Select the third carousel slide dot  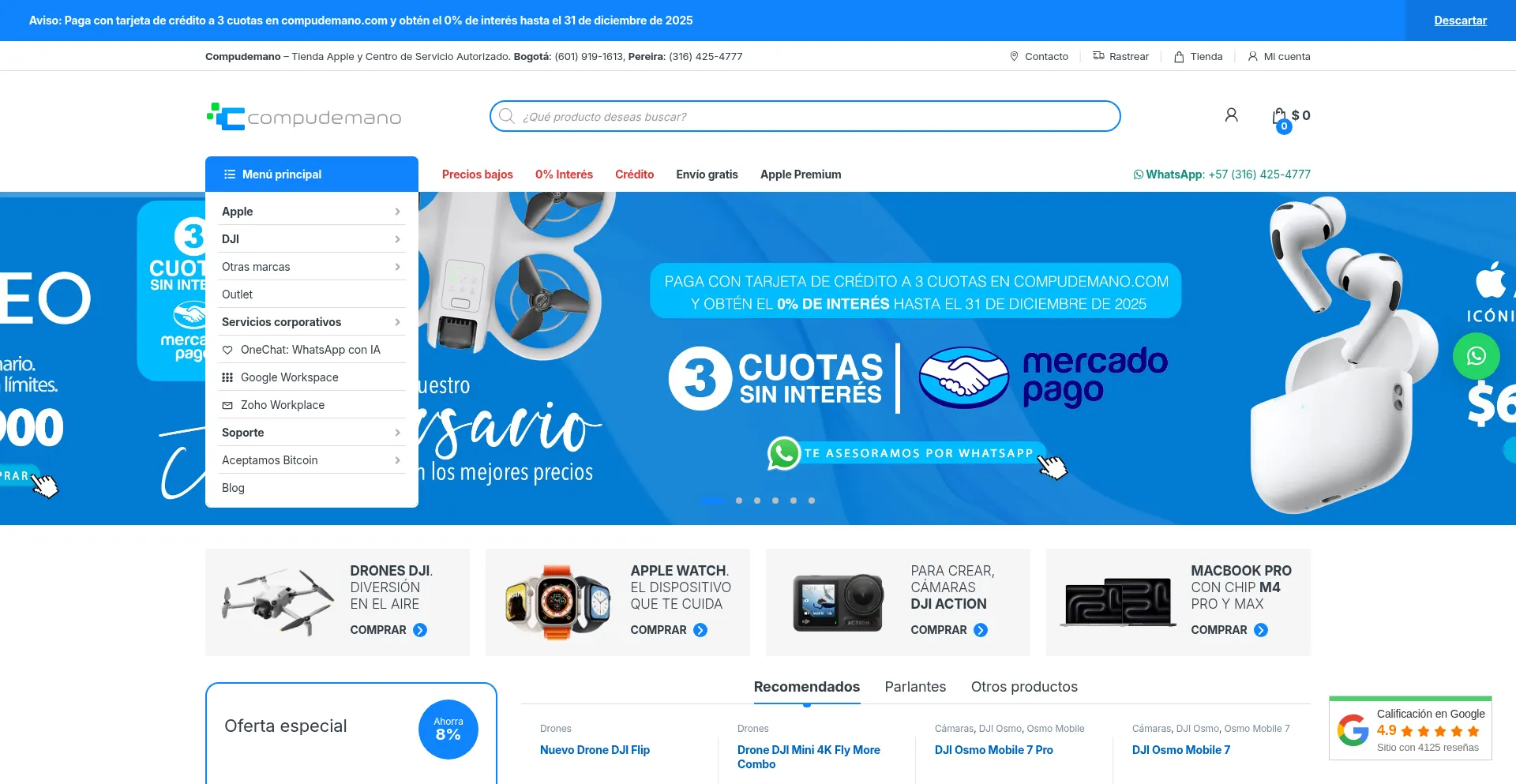(x=757, y=501)
